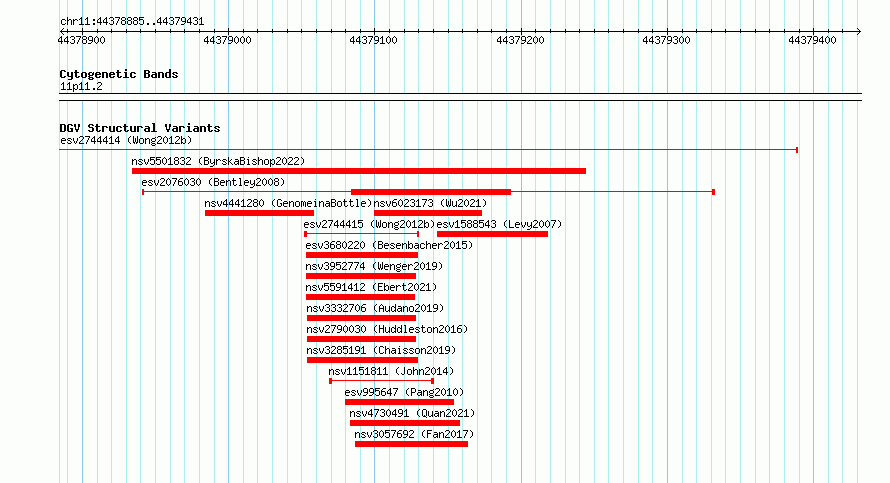Click the red bar under nsv3332706
The image size is (890, 483).
(362, 318)
